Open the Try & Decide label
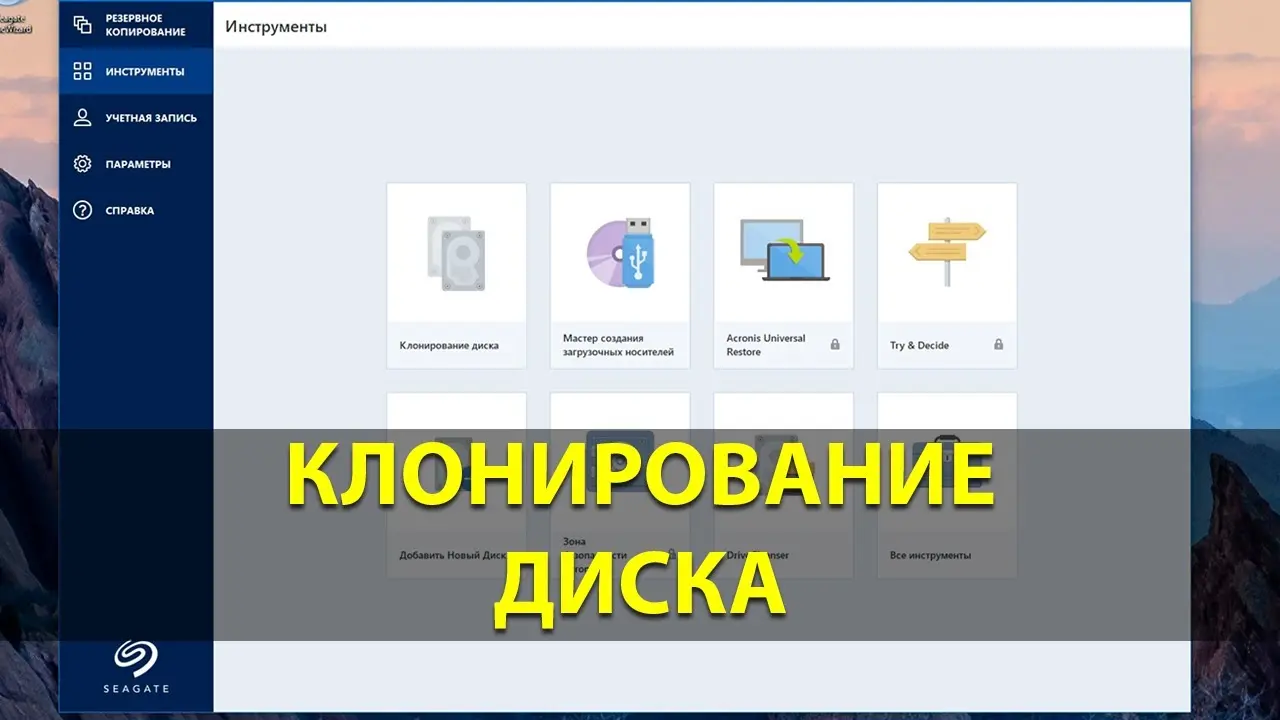The height and width of the screenshot is (720, 1280). click(x=919, y=346)
